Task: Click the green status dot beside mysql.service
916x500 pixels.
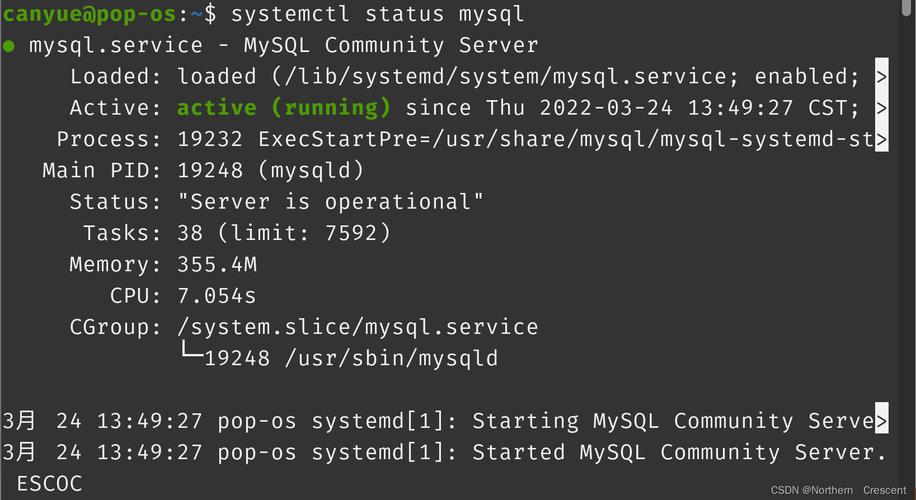Action: tap(9, 46)
